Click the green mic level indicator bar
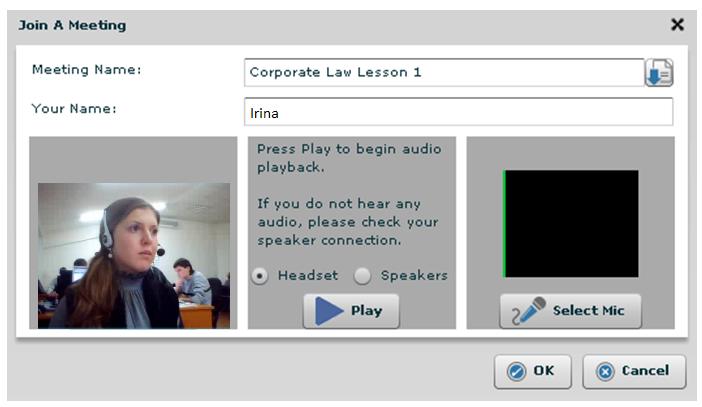The height and width of the screenshot is (407, 702). pos(505,223)
